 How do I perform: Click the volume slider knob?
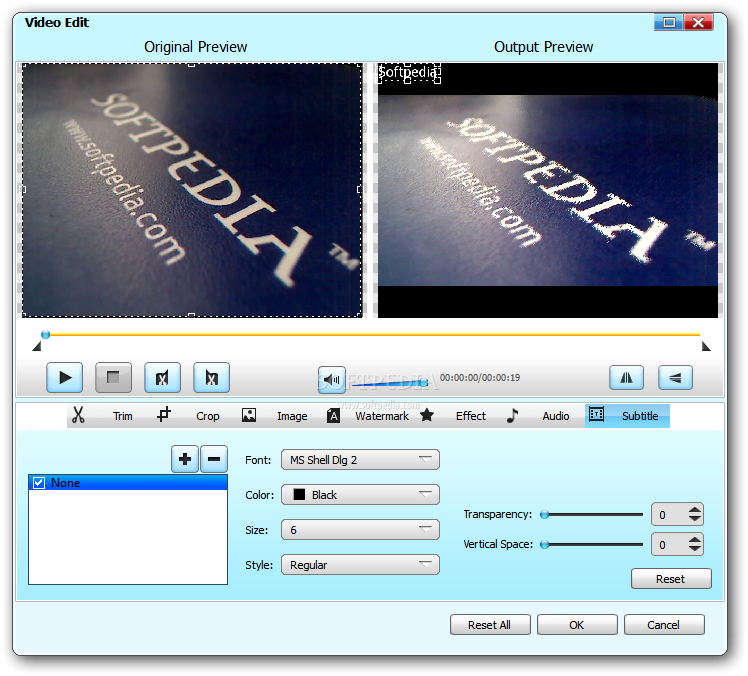click(424, 382)
